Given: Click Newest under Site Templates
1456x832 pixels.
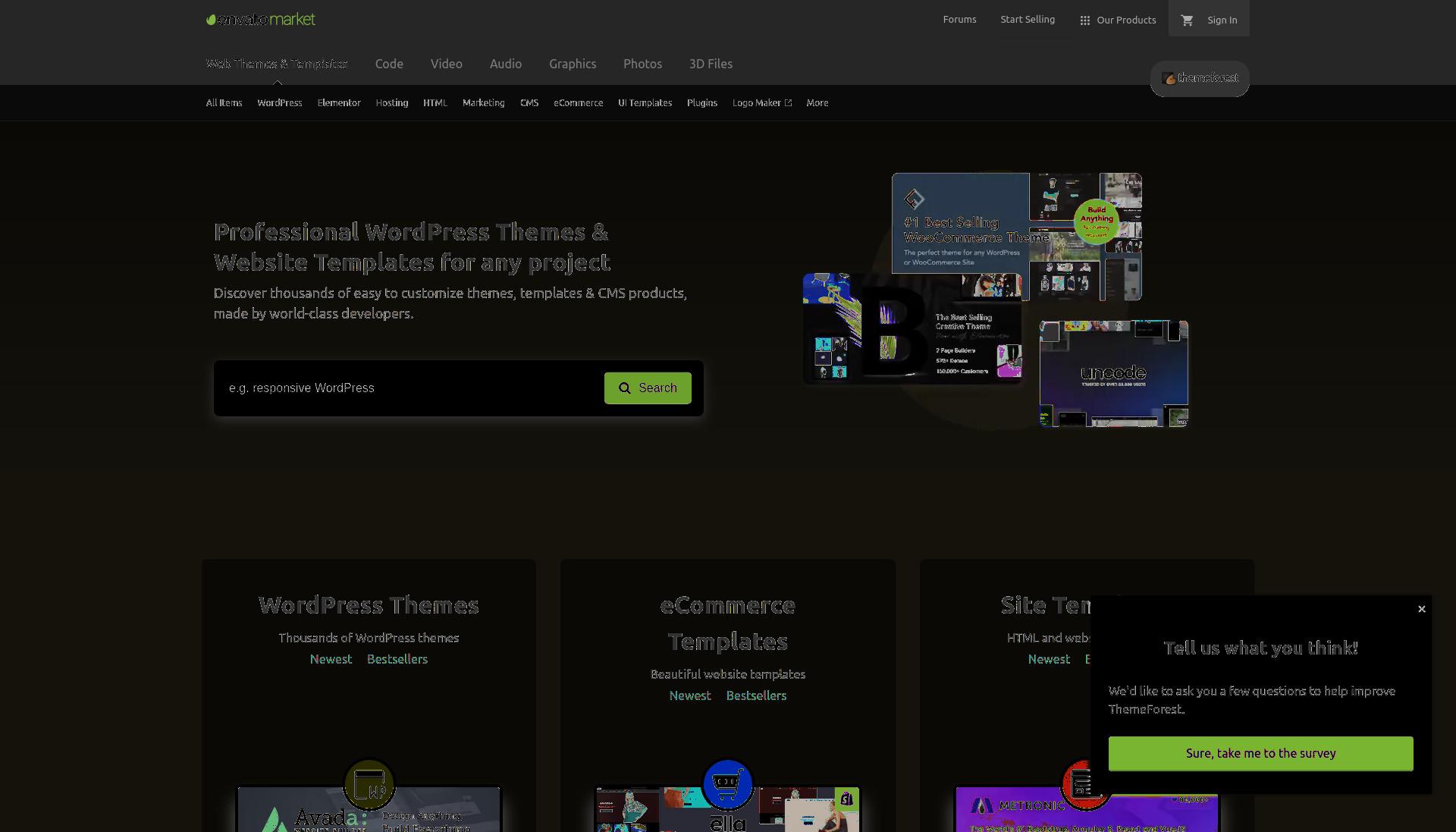Looking at the screenshot, I should pyautogui.click(x=1049, y=659).
